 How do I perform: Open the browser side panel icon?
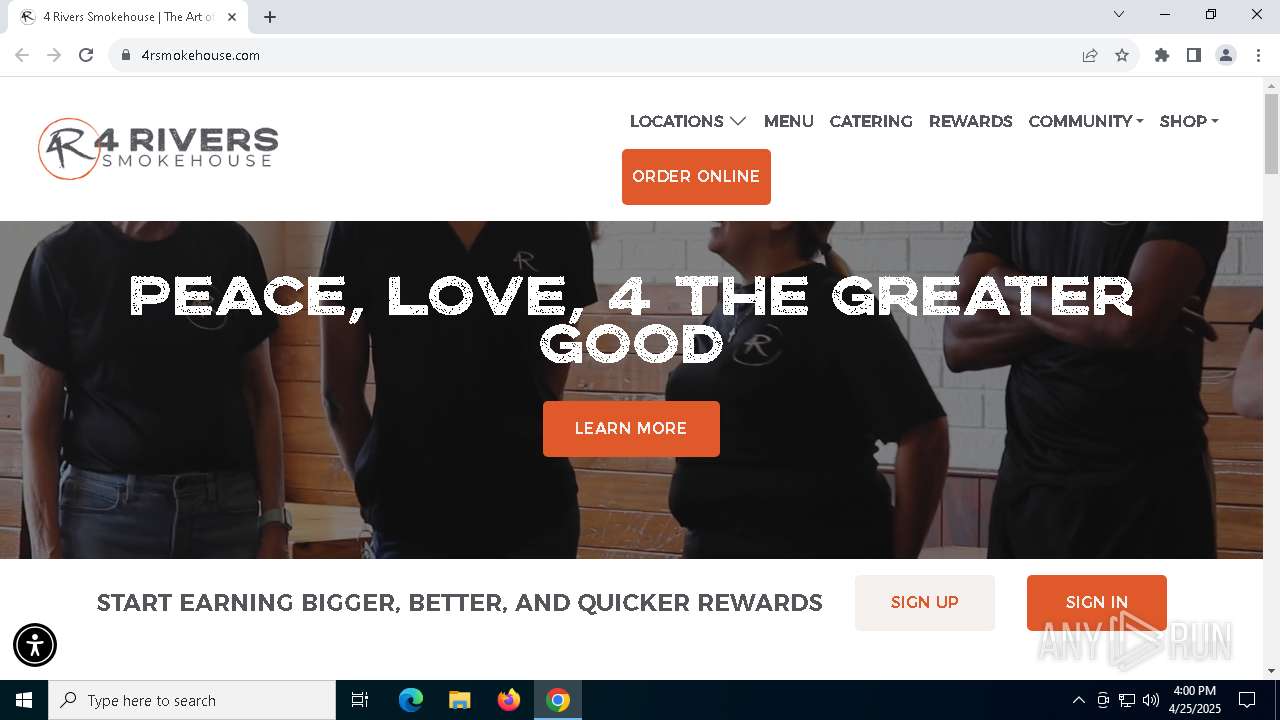[1194, 55]
